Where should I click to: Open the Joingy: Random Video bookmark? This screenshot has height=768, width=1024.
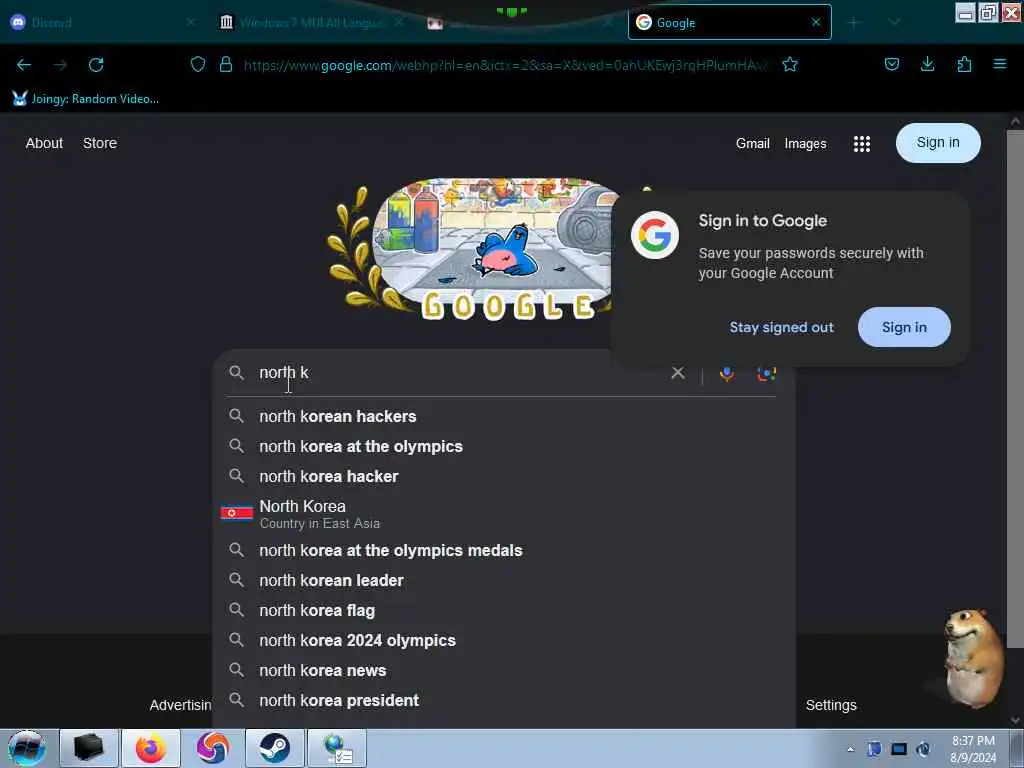pyautogui.click(x=86, y=99)
